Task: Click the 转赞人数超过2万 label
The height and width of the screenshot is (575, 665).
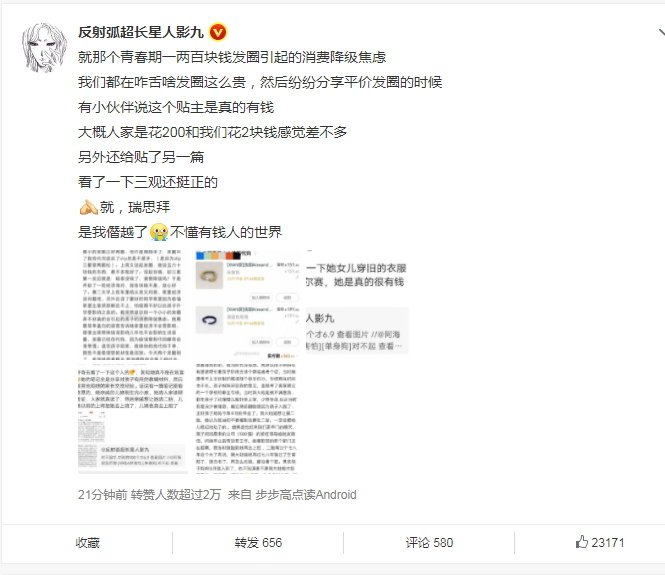Action: [x=176, y=494]
